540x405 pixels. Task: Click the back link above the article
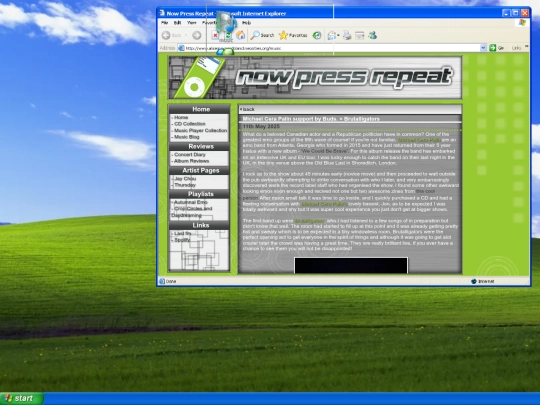click(x=247, y=109)
